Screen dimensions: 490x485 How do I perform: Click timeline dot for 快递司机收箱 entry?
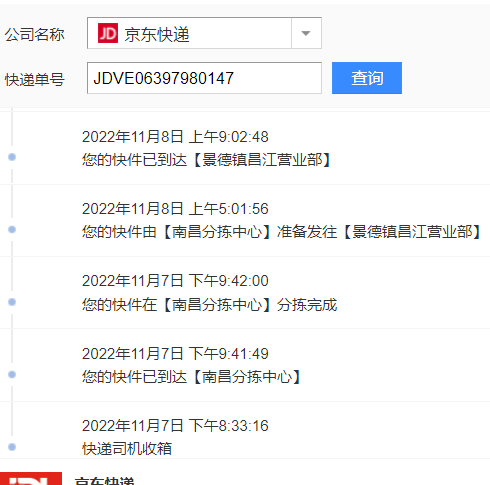tap(12, 447)
